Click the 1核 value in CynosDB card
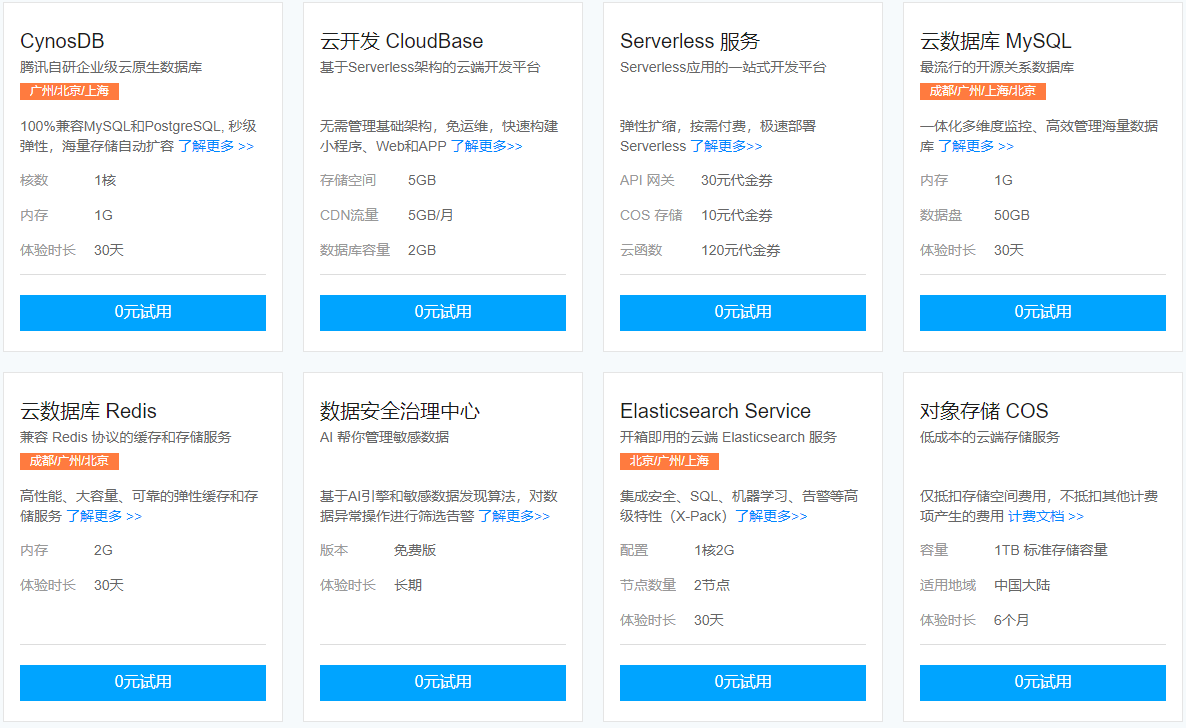The image size is (1186, 728). 105,180
